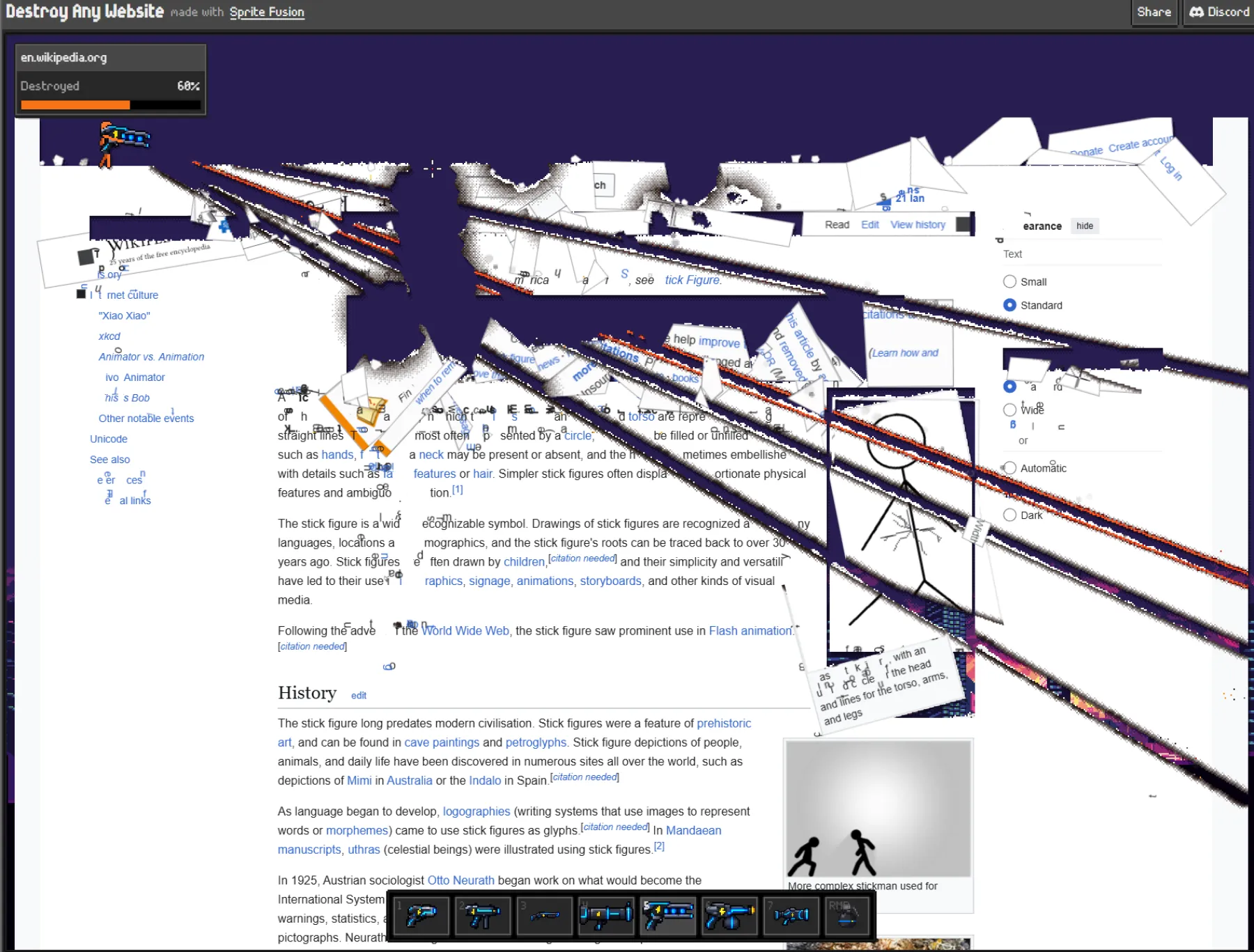
Task: Open the Otto Neurath link
Action: point(460,880)
